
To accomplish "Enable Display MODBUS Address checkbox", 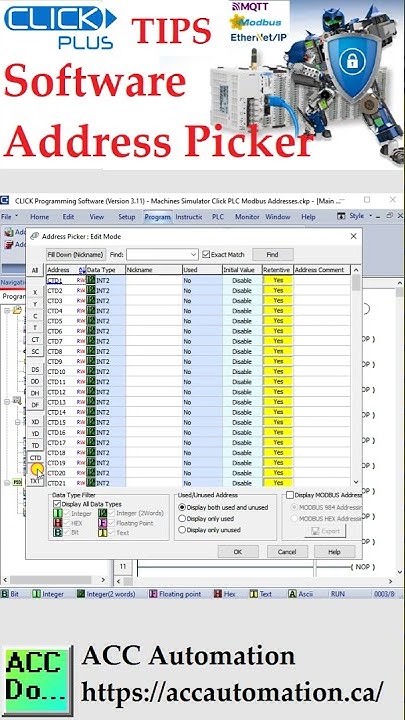I will pos(290,495).
